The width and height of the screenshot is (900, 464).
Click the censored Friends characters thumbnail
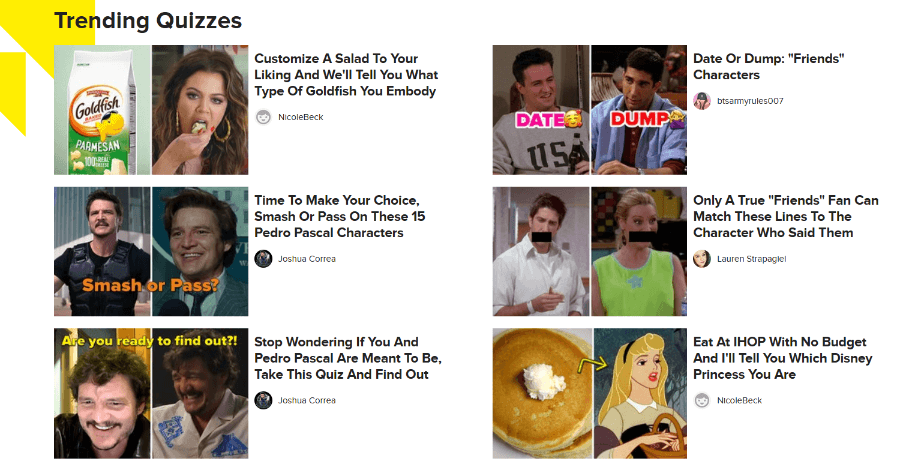coord(589,252)
